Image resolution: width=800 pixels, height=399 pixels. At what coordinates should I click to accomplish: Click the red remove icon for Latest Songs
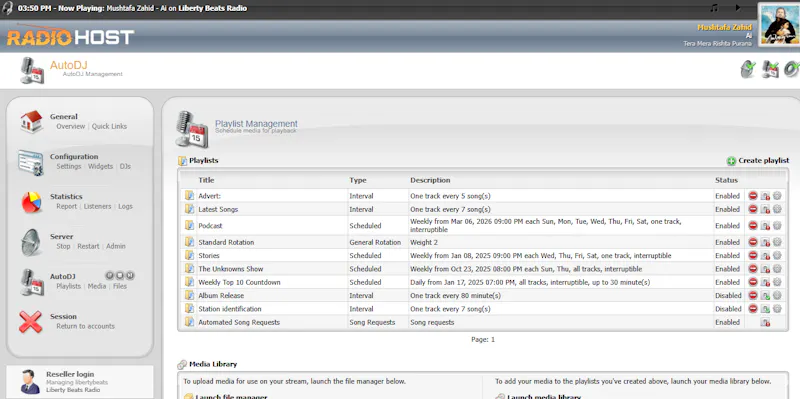(753, 209)
